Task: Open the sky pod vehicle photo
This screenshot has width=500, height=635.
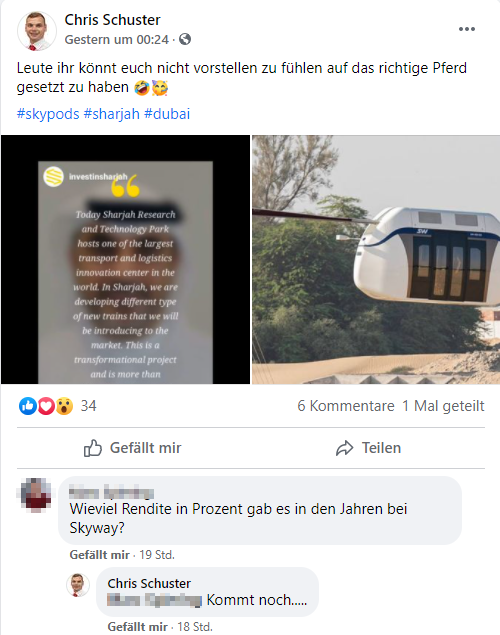Action: click(x=376, y=259)
